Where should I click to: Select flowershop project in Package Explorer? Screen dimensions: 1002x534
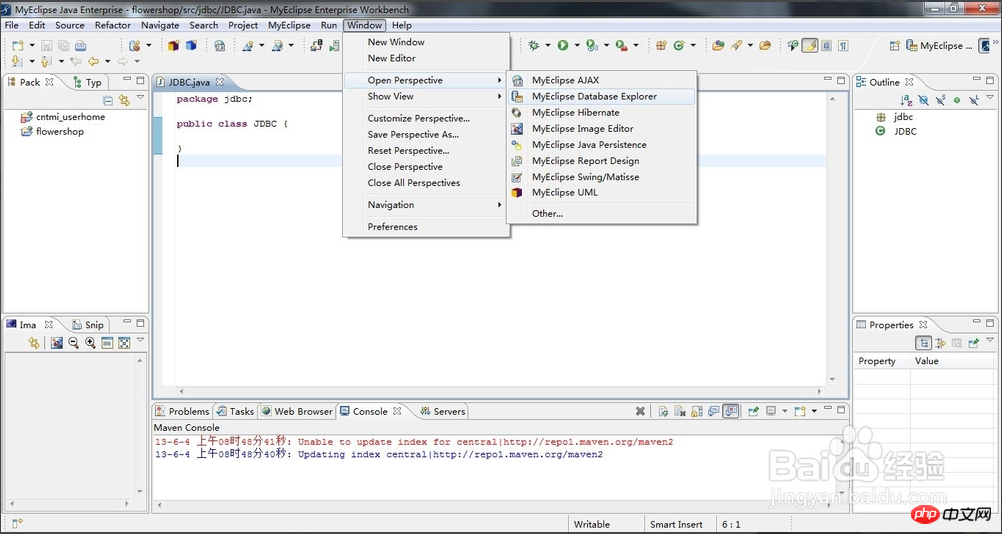click(59, 132)
